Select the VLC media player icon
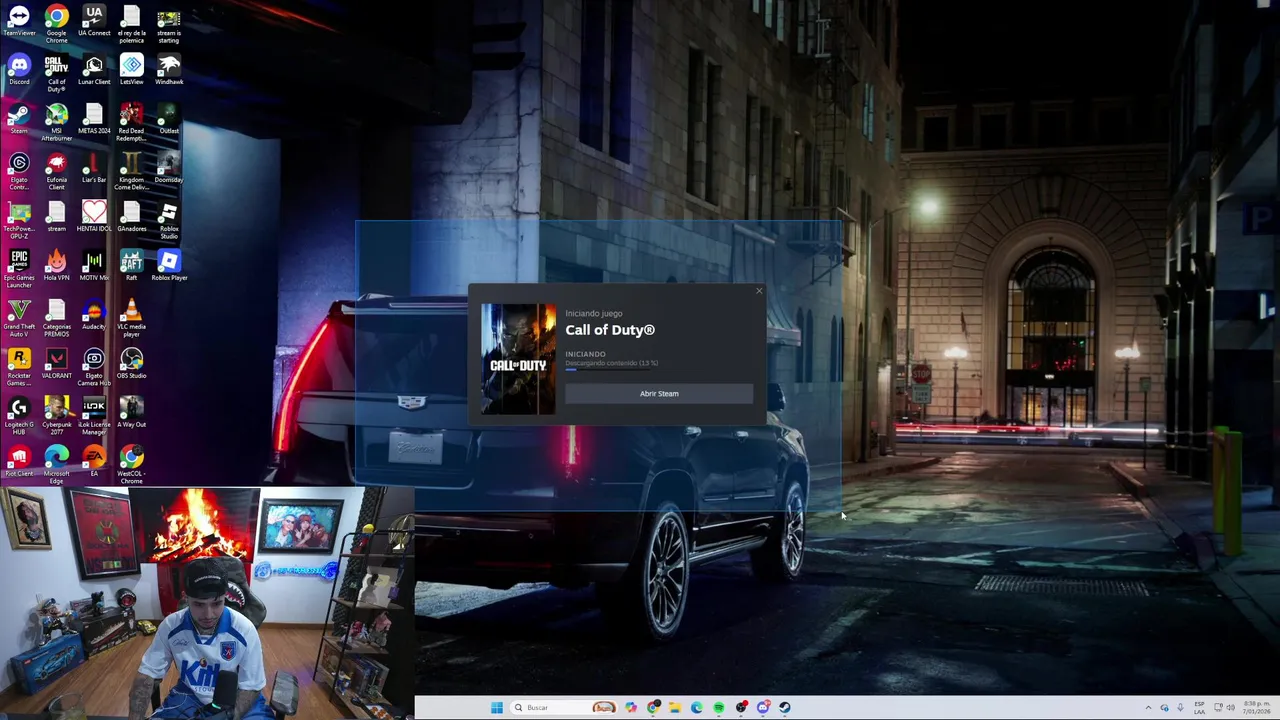The height and width of the screenshot is (720, 1280). 132,318
